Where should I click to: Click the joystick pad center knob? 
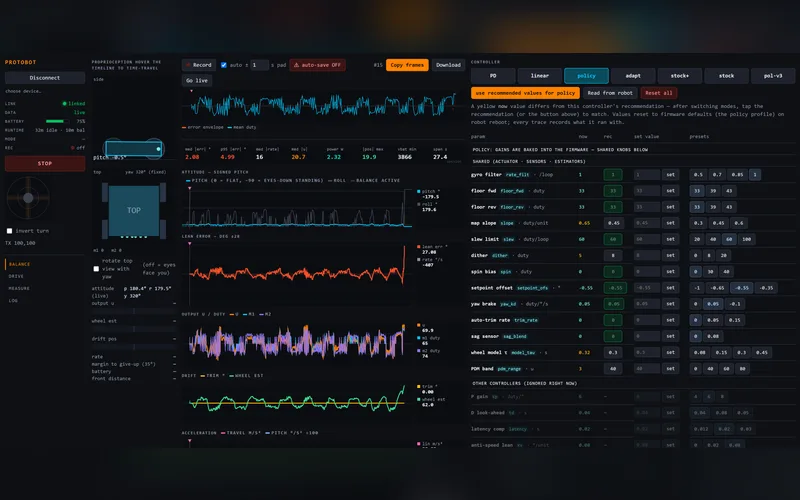click(28, 197)
